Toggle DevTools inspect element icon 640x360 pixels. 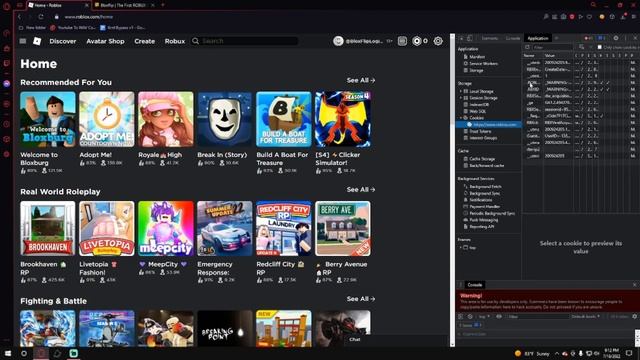point(461,38)
